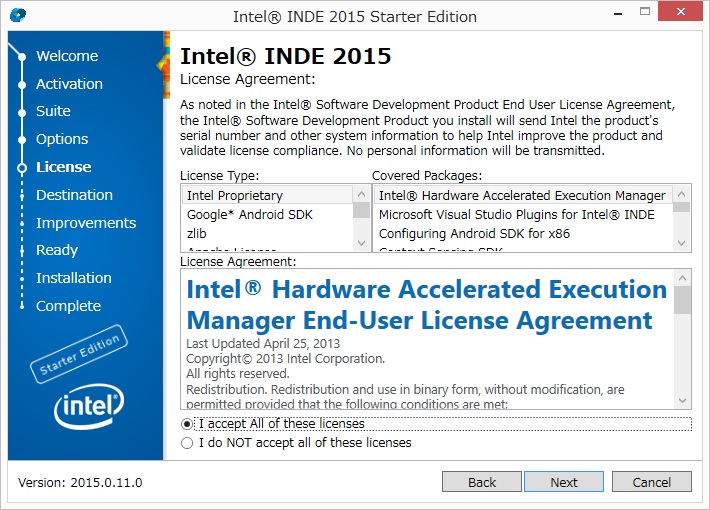Click the Intel logo in sidebar
Screen dimensions: 710x510
coord(87,406)
